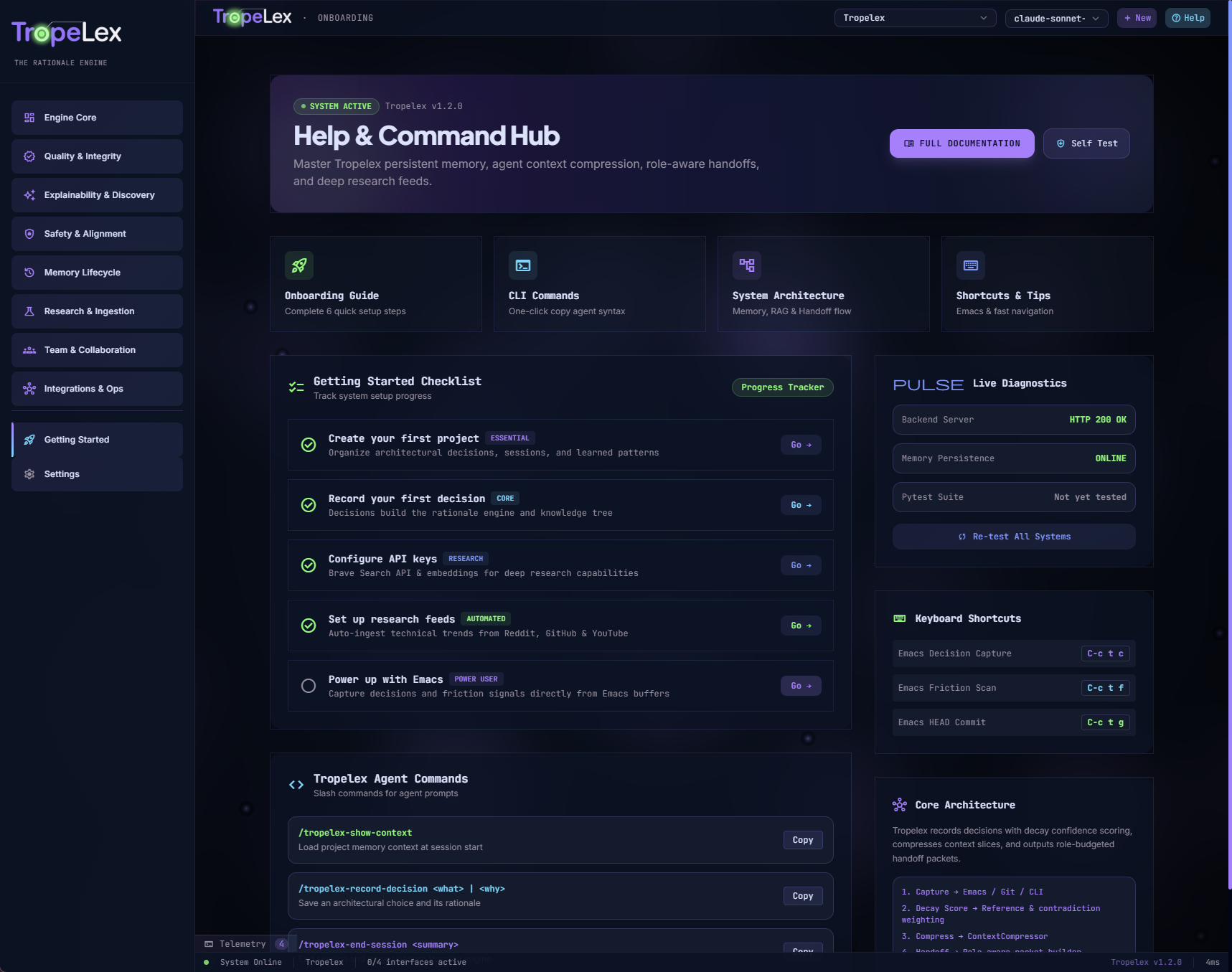Select Memory Lifecycle in the sidebar

click(97, 273)
